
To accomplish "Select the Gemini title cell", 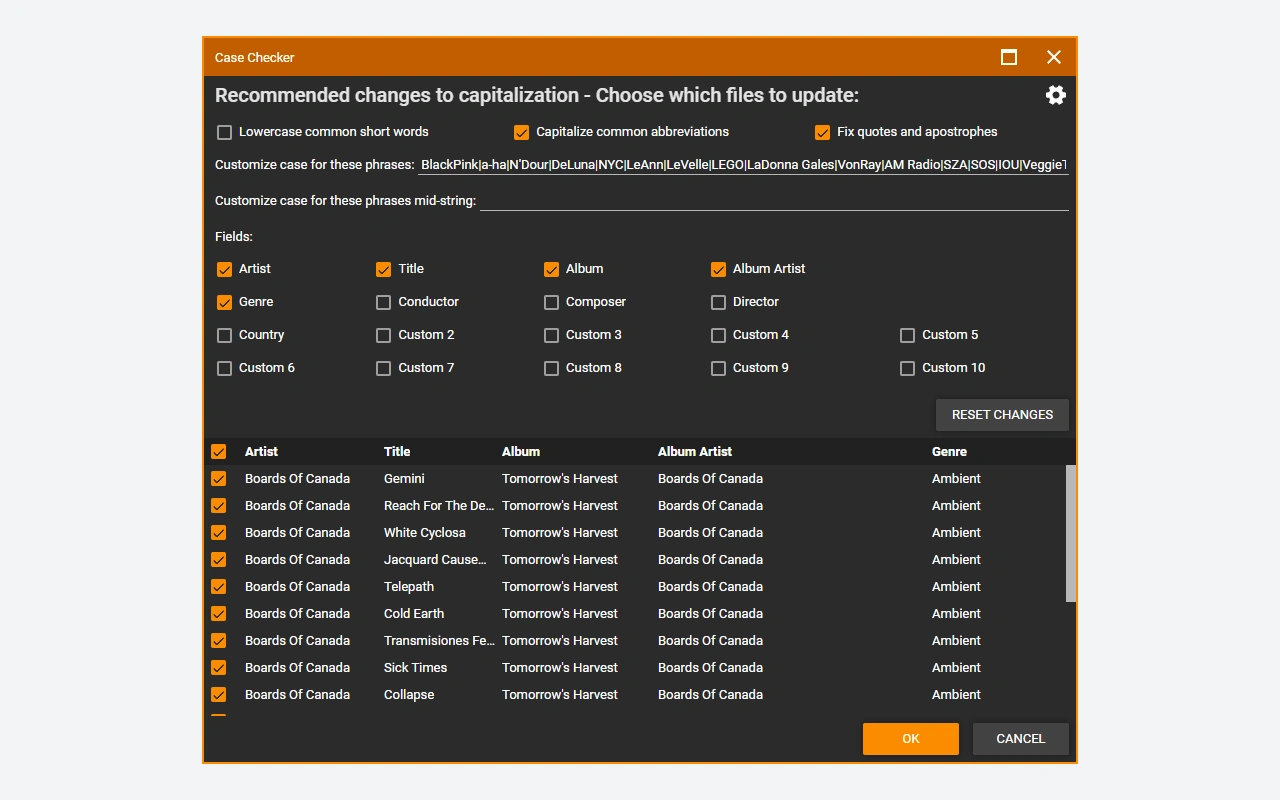I will [x=404, y=479].
